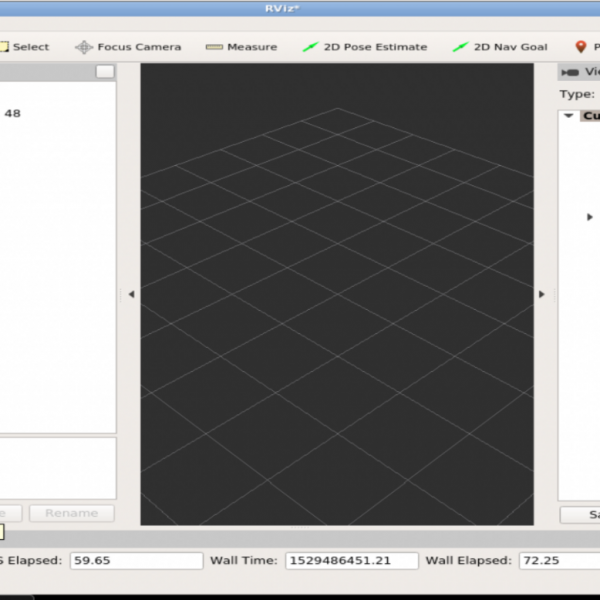Collapse the left panel with arrow
600x600 pixels.
pos(131,294)
